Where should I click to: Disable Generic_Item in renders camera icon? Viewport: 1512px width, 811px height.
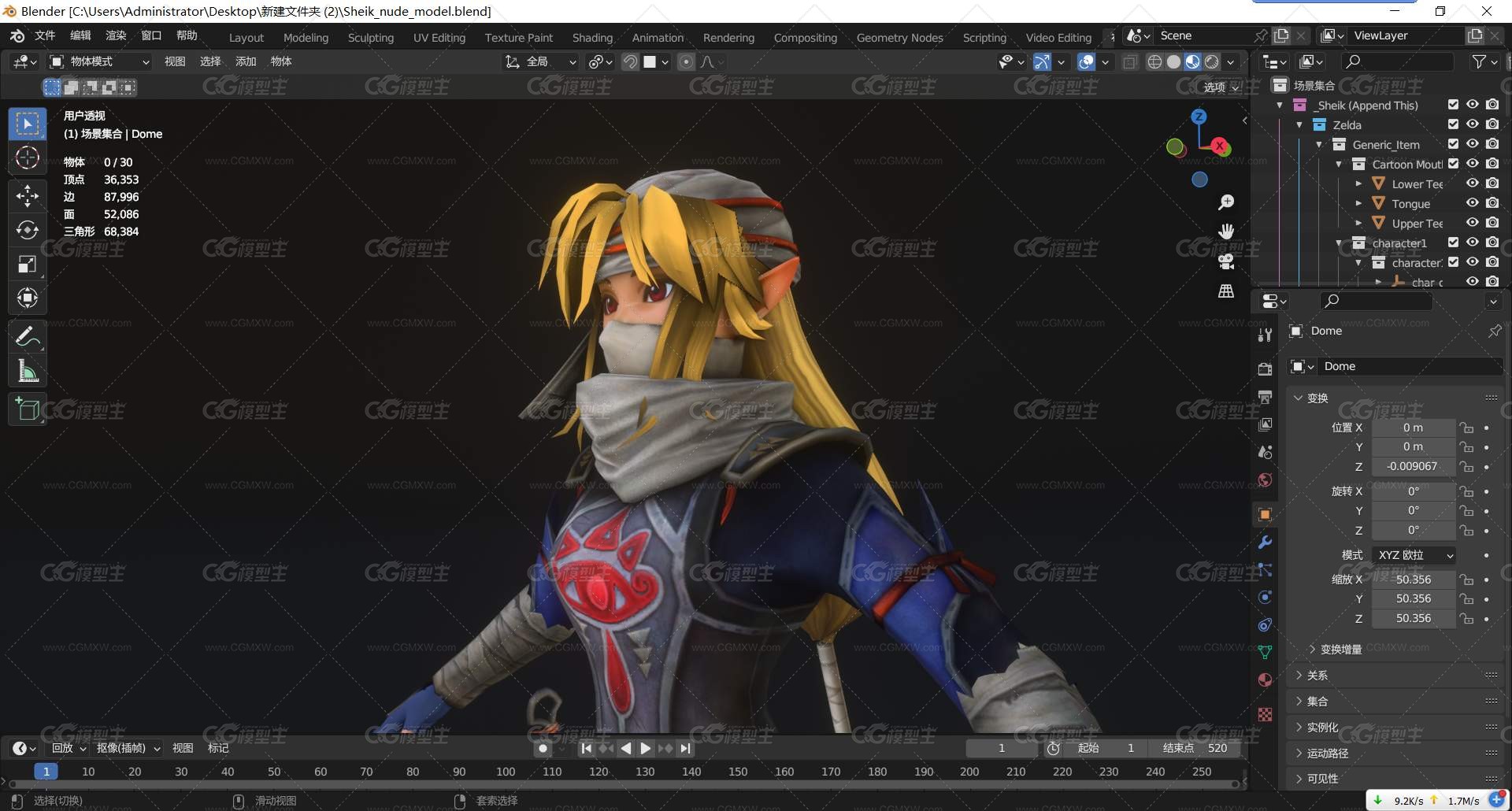(1492, 144)
